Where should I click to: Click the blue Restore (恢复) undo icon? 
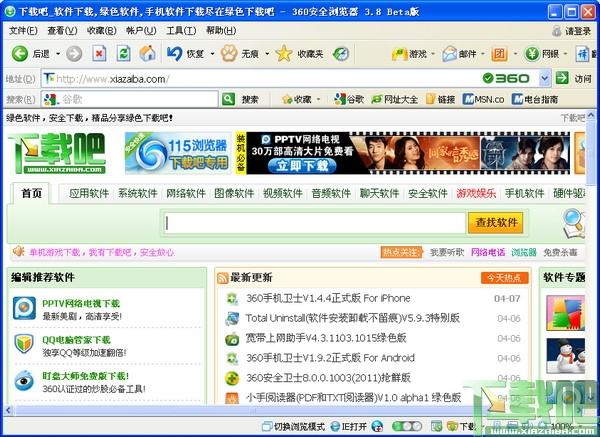[174, 54]
